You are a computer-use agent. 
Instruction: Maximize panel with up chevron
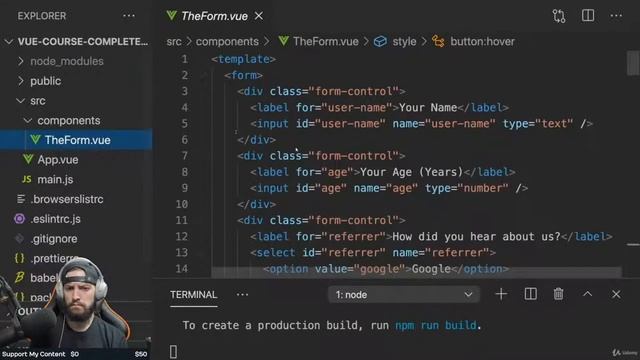tap(587, 294)
